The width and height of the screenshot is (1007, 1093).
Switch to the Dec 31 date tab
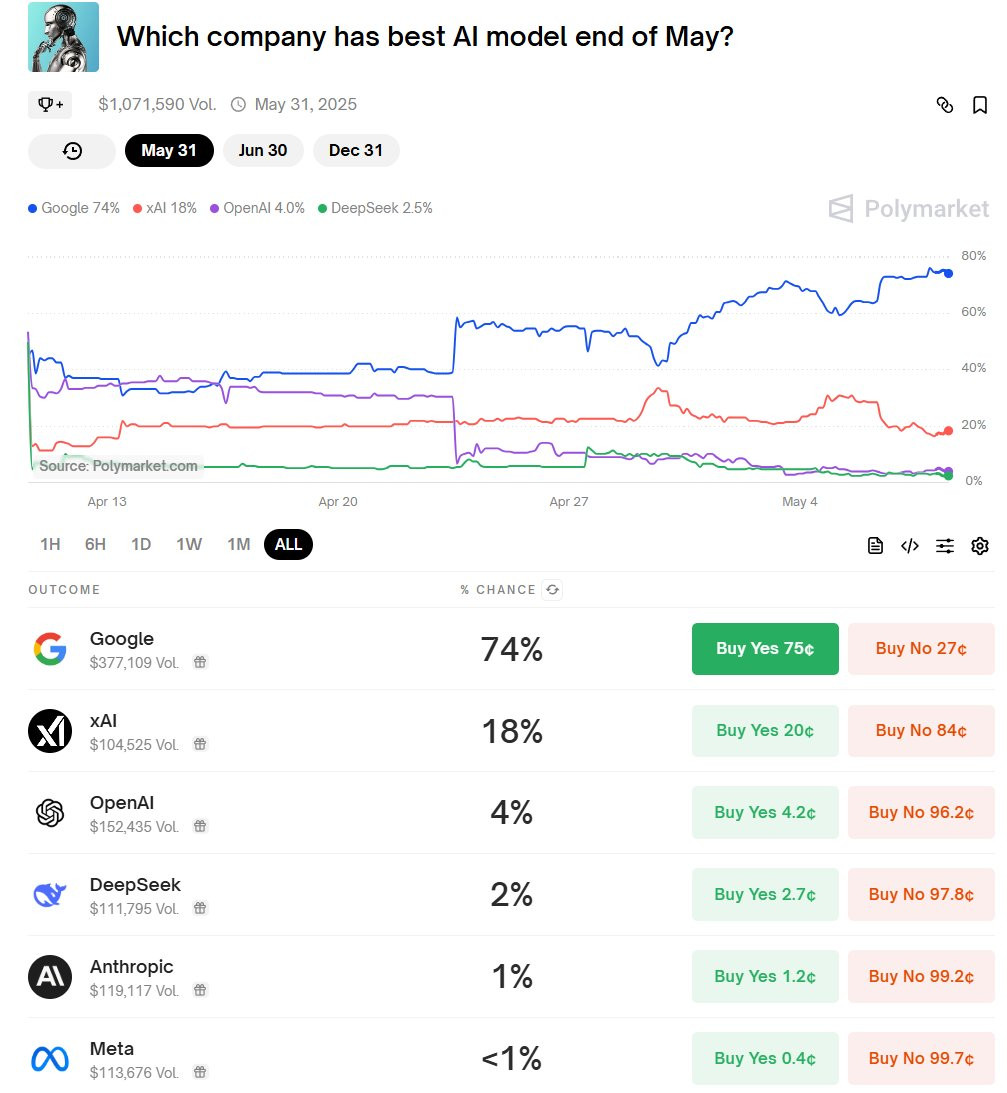[356, 151]
